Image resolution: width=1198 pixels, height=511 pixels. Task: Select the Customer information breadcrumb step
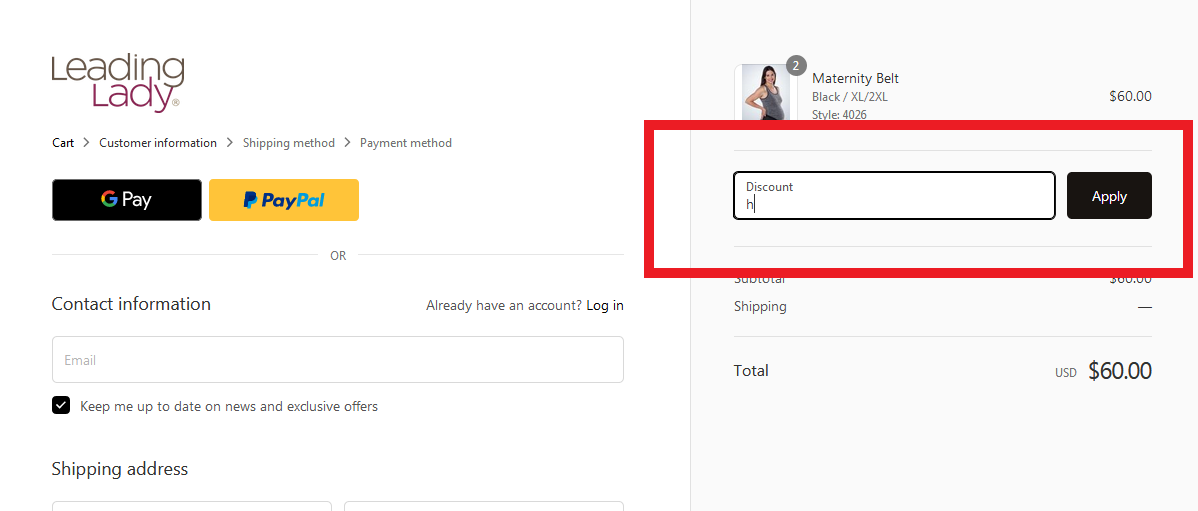point(158,143)
